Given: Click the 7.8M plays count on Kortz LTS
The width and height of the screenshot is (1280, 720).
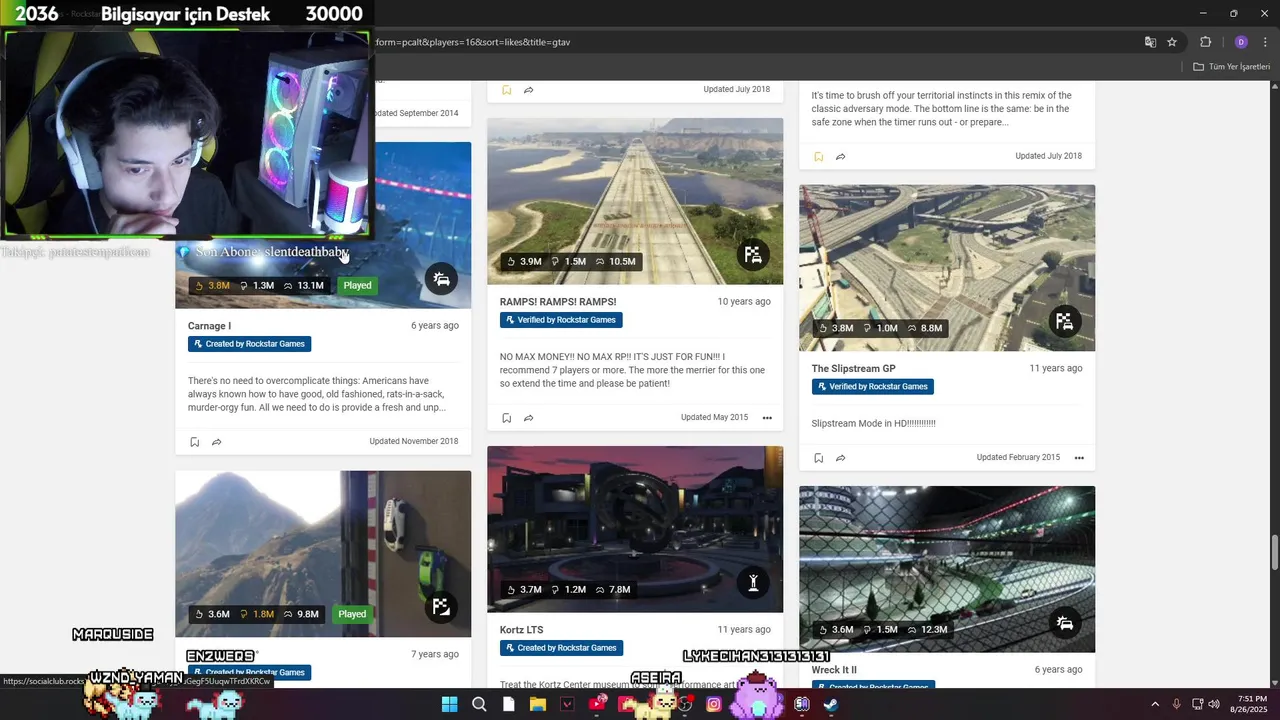Looking at the screenshot, I should 612,590.
